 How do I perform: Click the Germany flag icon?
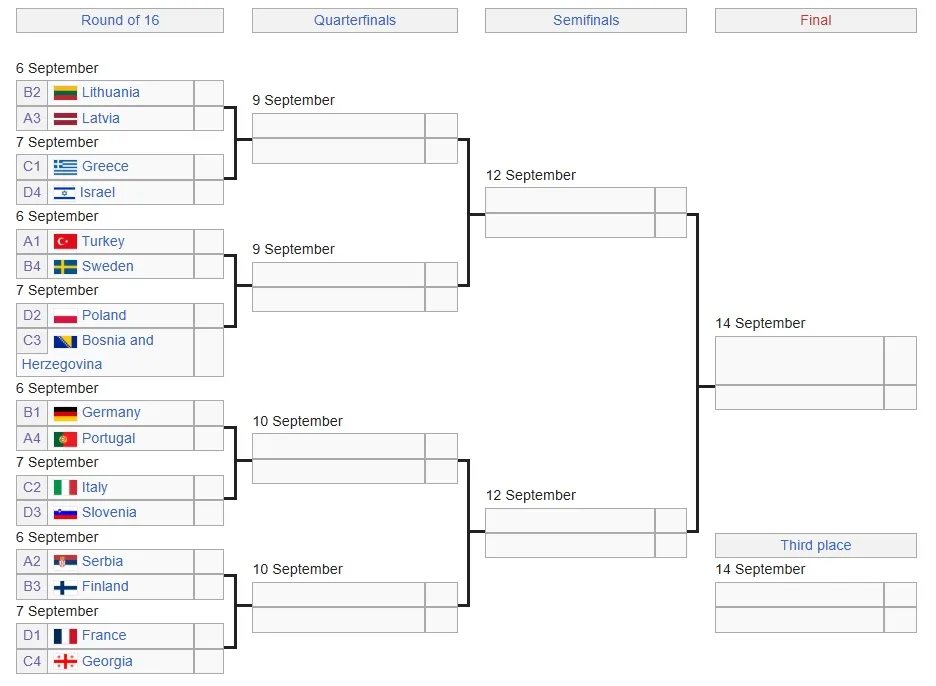pos(65,413)
